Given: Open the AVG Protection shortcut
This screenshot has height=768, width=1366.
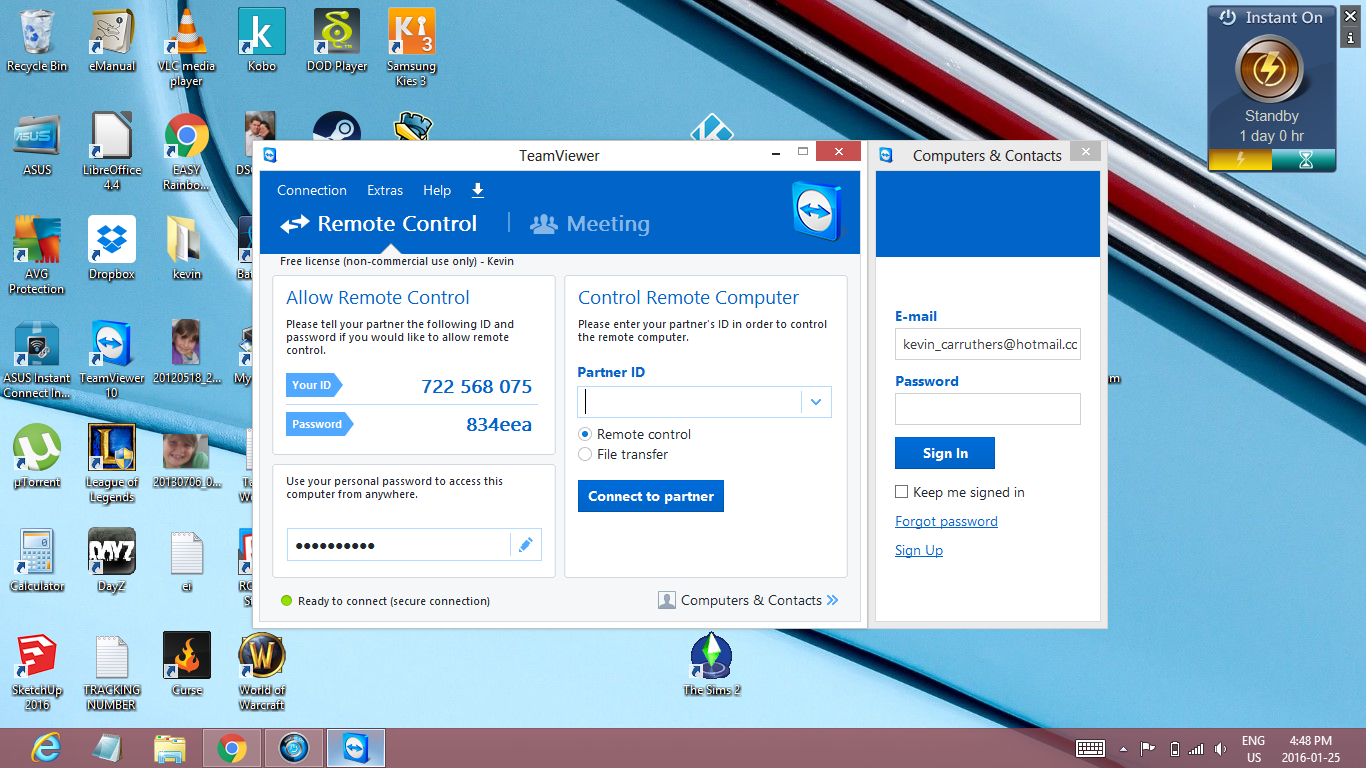Looking at the screenshot, I should (37, 255).
